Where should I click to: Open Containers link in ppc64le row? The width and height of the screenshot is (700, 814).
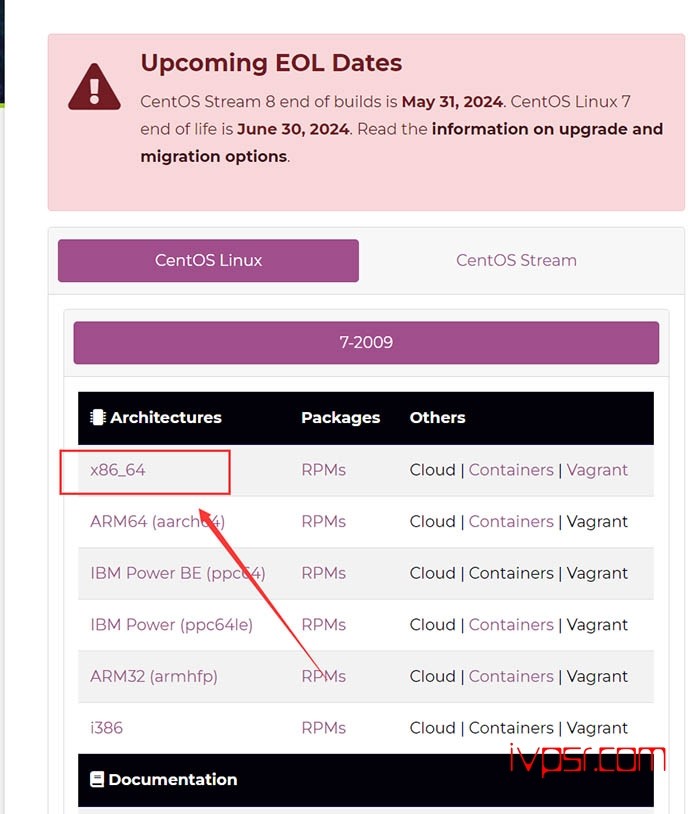[x=511, y=625]
